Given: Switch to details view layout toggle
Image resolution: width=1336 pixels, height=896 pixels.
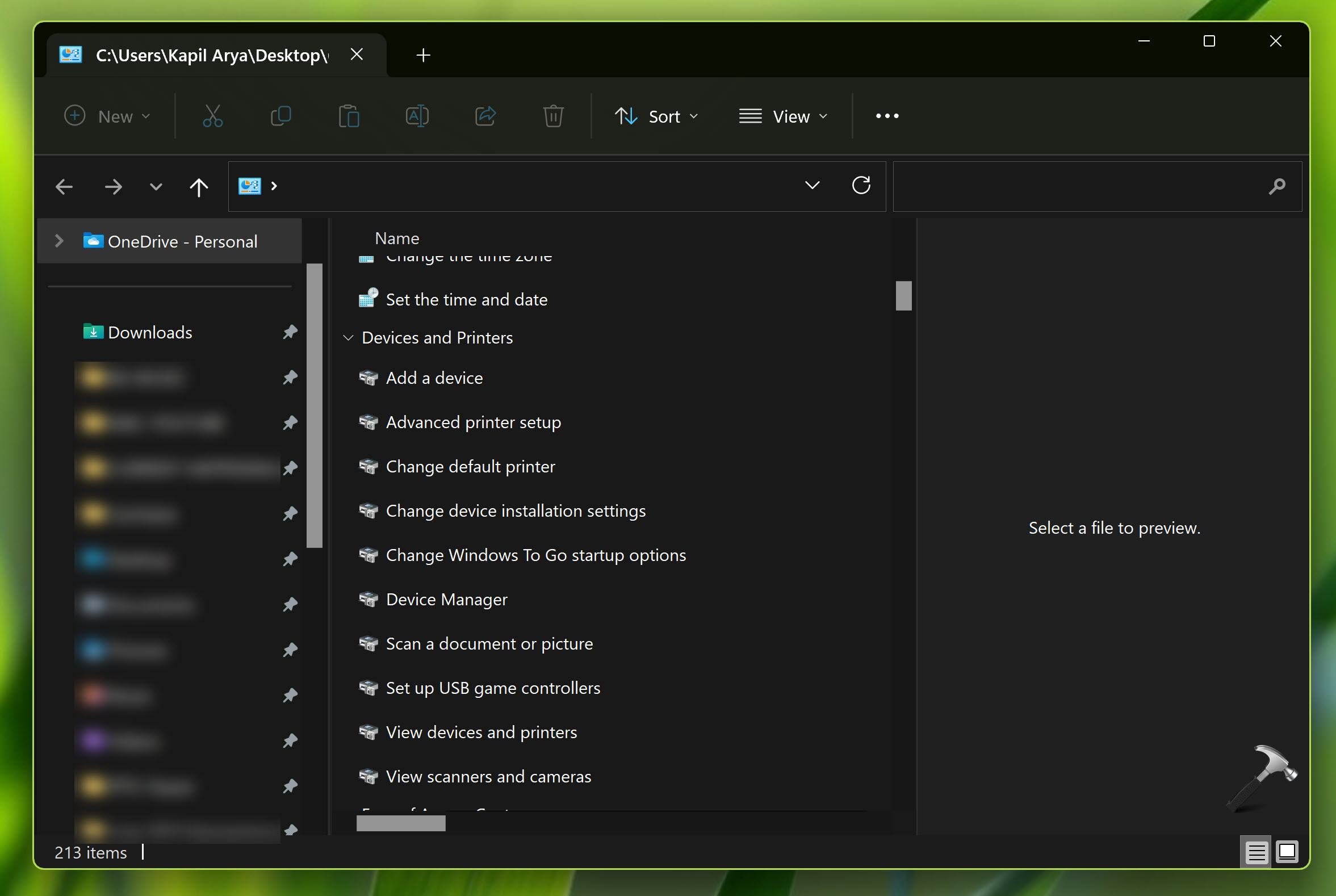Looking at the screenshot, I should coord(1256,853).
